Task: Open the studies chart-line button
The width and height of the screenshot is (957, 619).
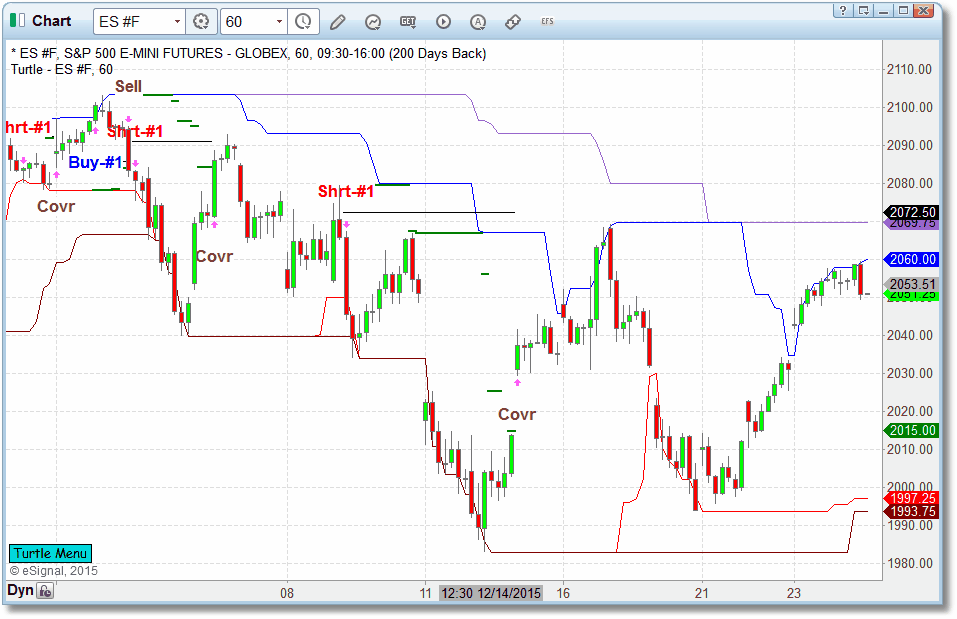Action: [x=372, y=22]
